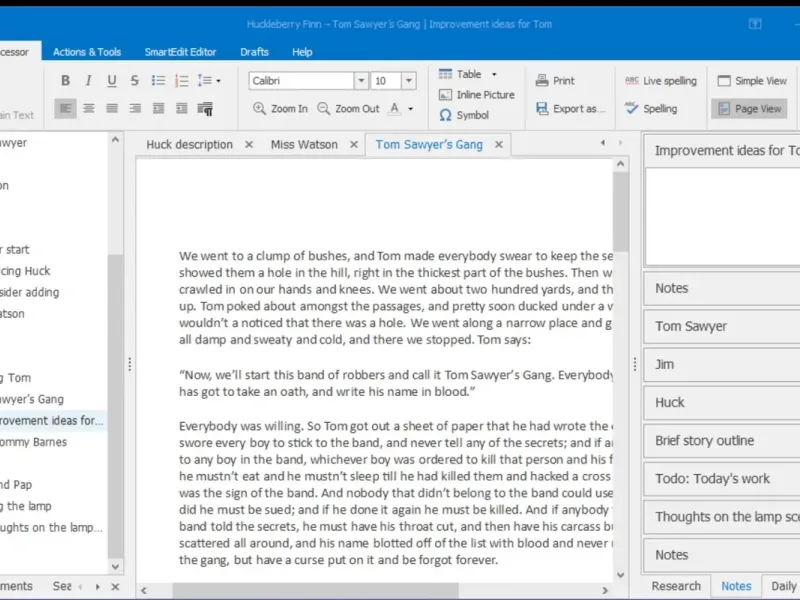
Task: Apply bulleted list formatting
Action: (x=158, y=81)
